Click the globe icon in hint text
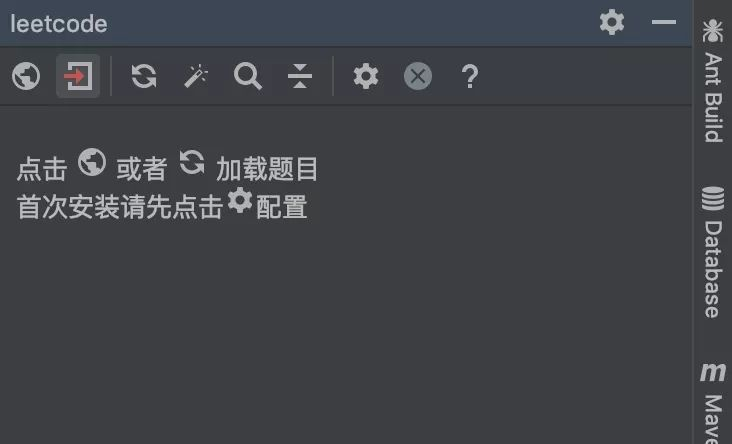Viewport: 732px width, 444px height. [92, 162]
